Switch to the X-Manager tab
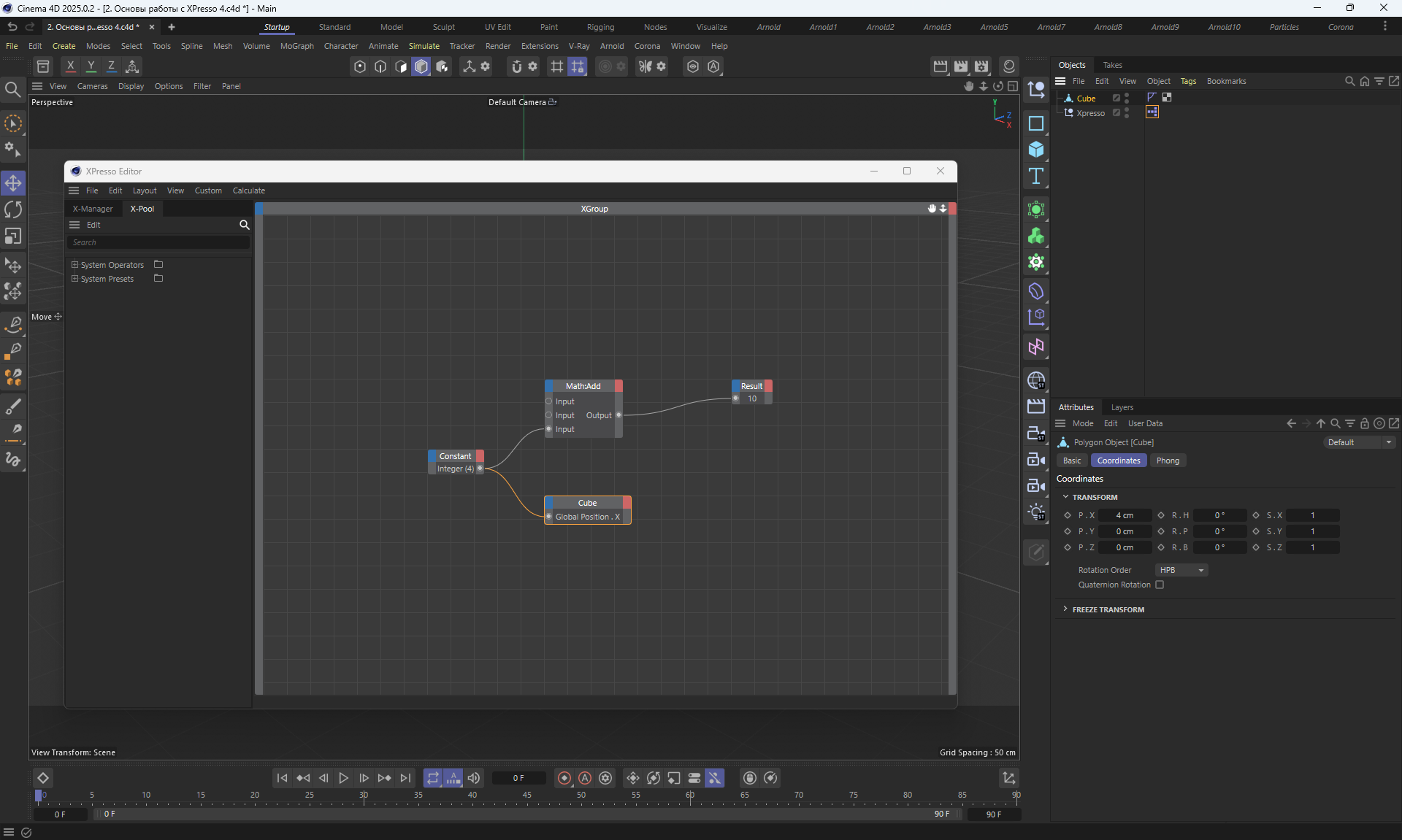Screen dimensions: 1402x840 [x=93, y=209]
